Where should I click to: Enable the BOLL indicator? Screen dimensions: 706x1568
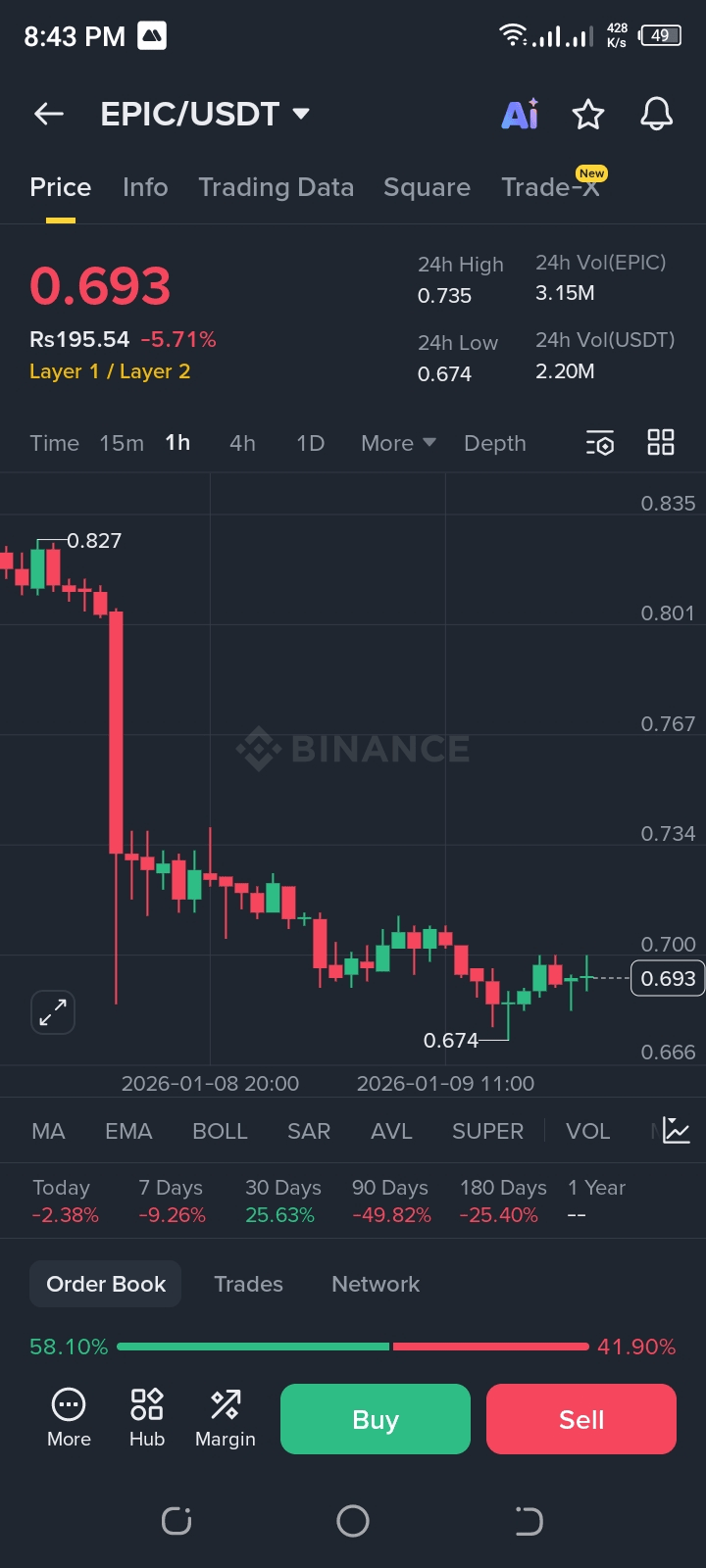pyautogui.click(x=220, y=1131)
